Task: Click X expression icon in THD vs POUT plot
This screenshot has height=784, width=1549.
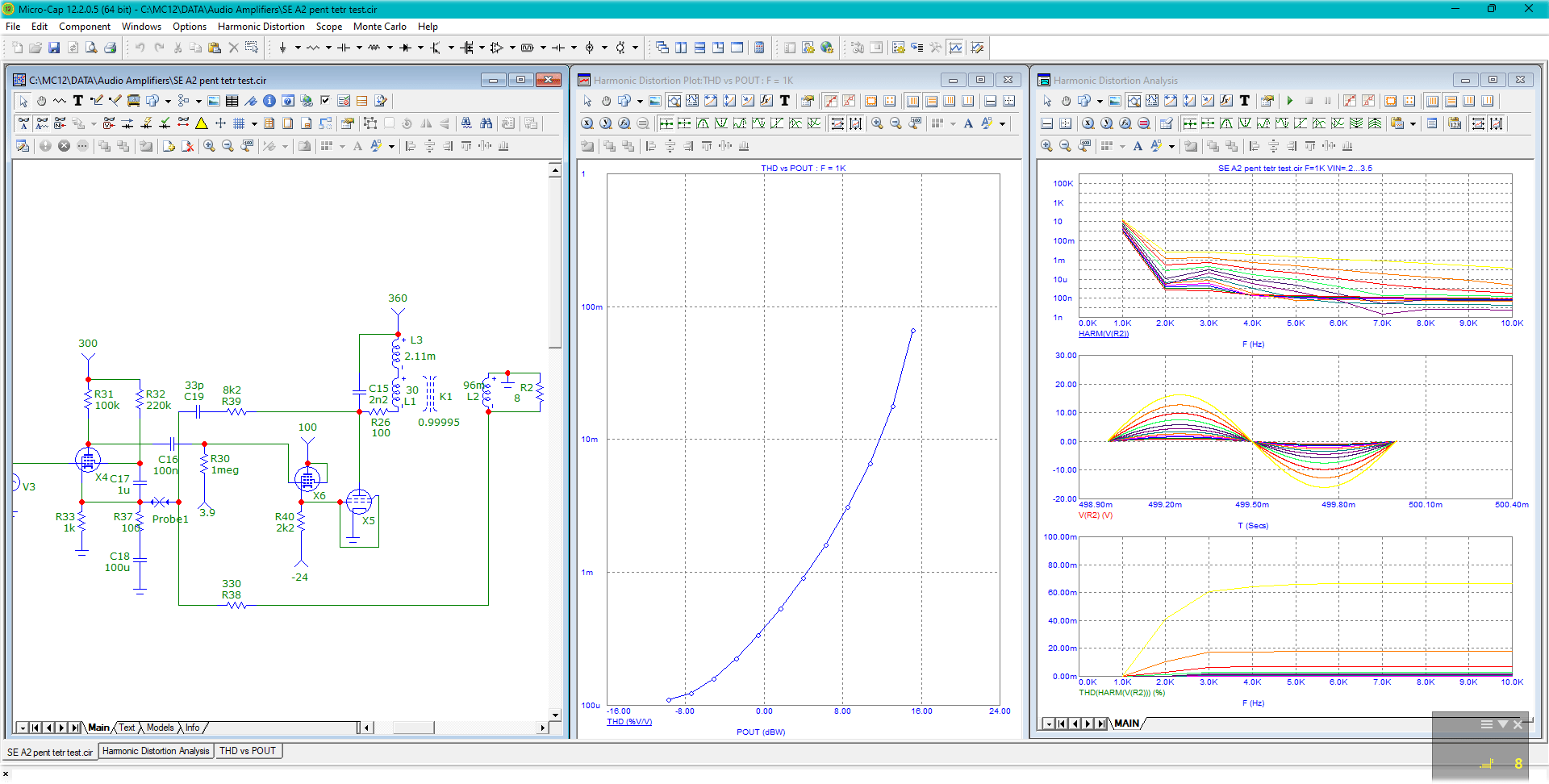Action: pyautogui.click(x=587, y=123)
